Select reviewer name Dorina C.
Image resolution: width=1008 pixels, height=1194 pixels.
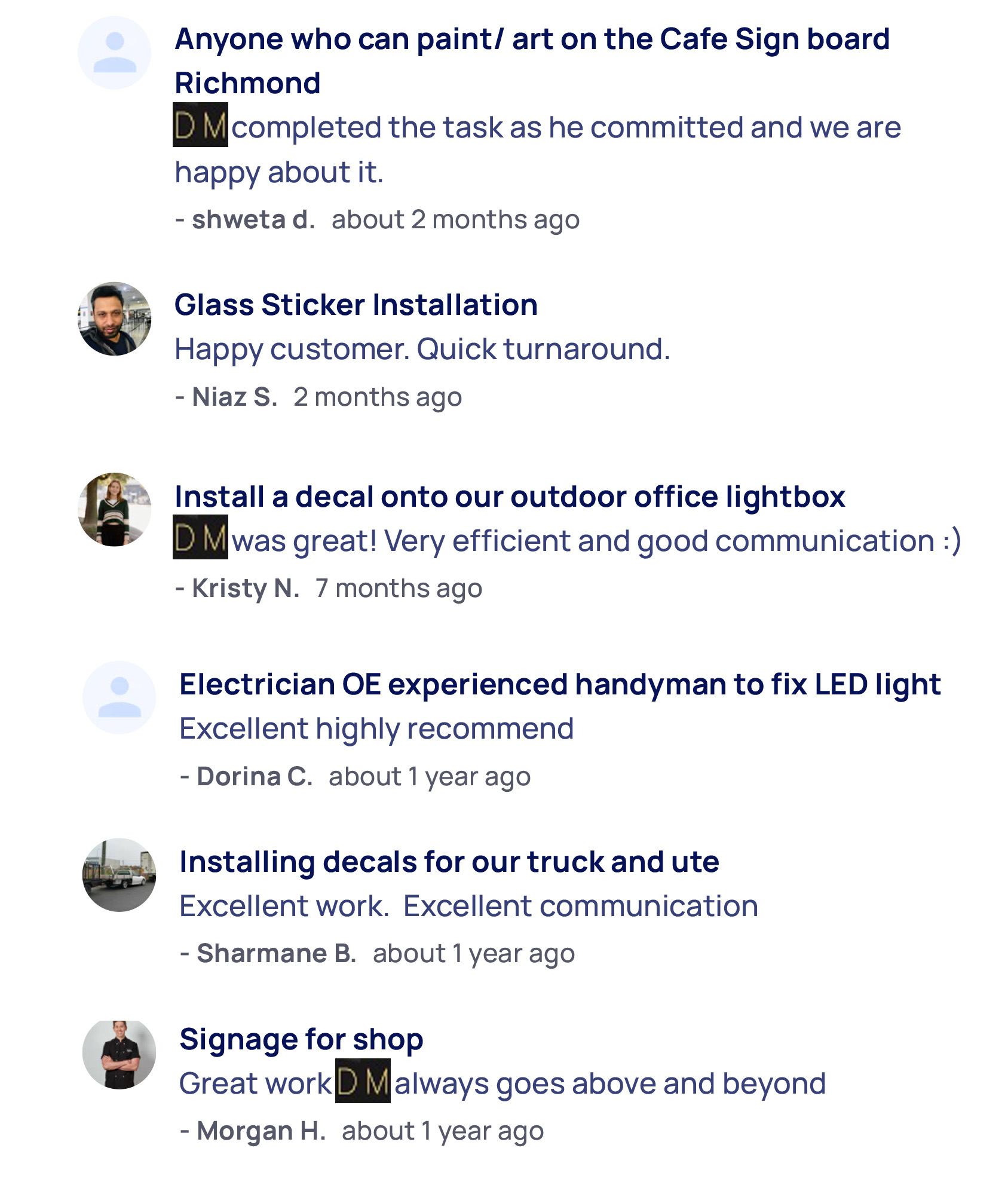(255, 777)
